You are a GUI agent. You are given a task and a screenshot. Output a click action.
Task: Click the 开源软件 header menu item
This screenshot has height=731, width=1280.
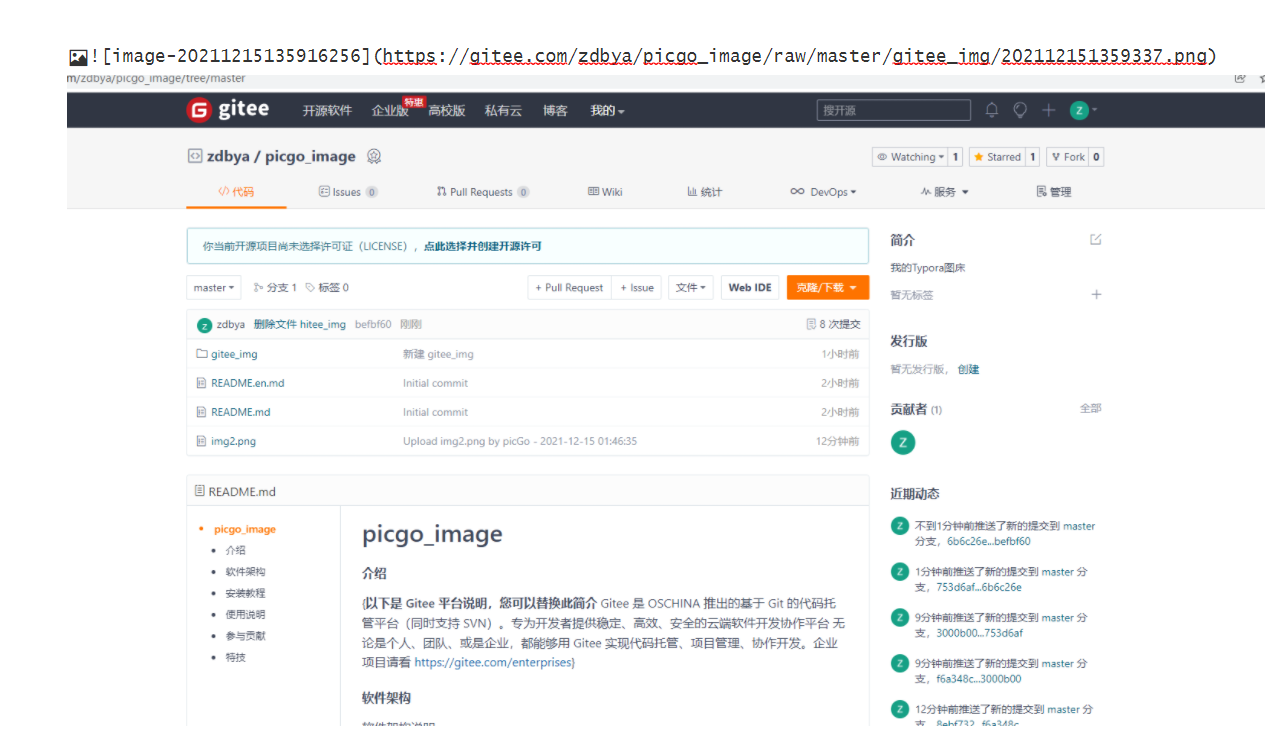[x=327, y=111]
